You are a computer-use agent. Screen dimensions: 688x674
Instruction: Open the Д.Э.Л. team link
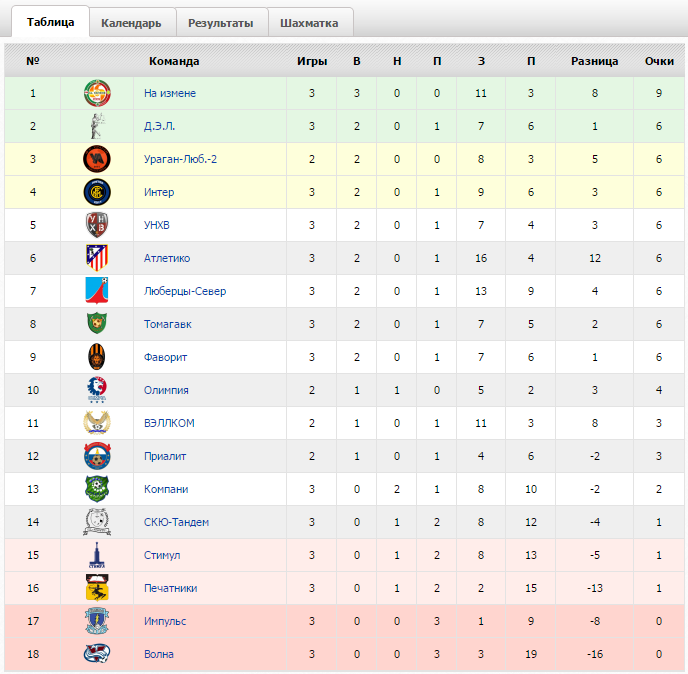(159, 126)
